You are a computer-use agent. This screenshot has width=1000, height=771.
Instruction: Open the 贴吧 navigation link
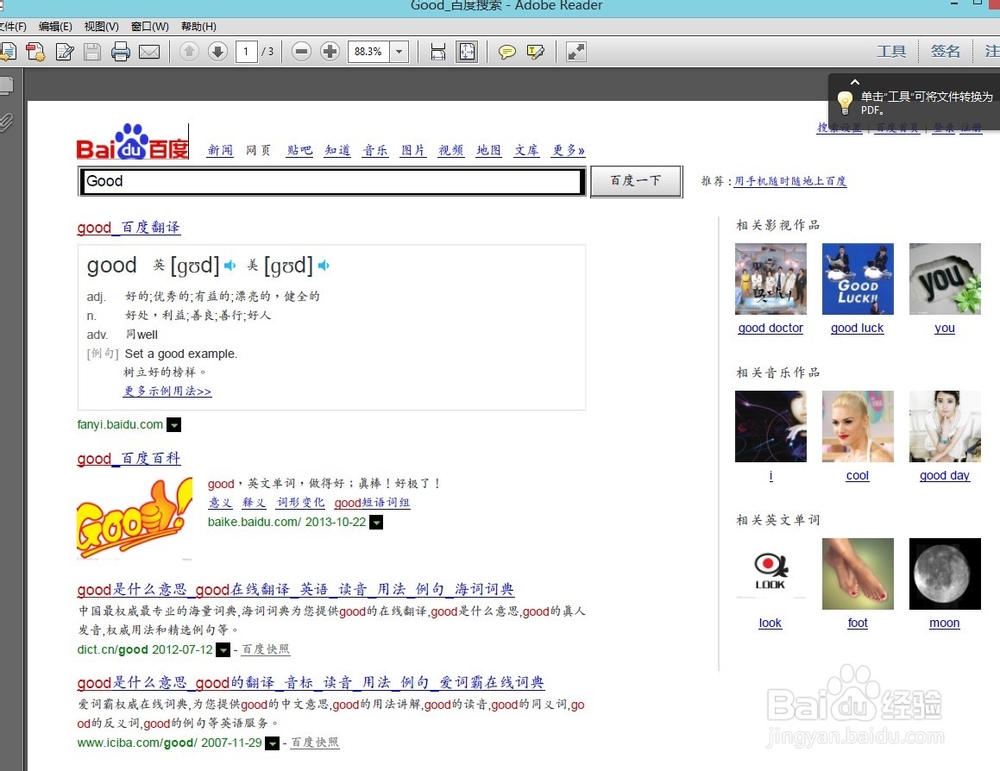point(300,150)
